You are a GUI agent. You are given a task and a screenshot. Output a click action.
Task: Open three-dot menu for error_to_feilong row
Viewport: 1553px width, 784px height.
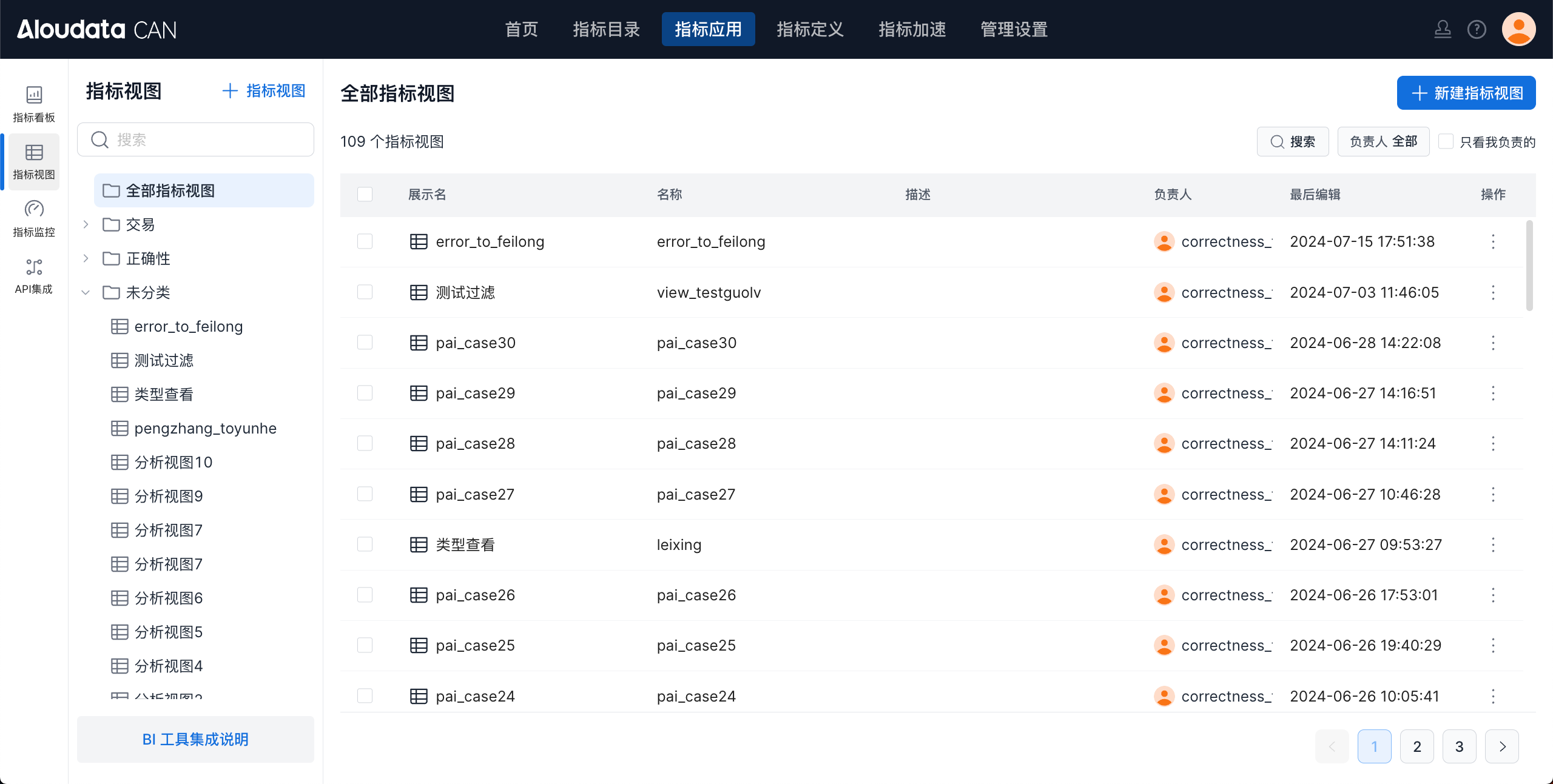(x=1493, y=241)
